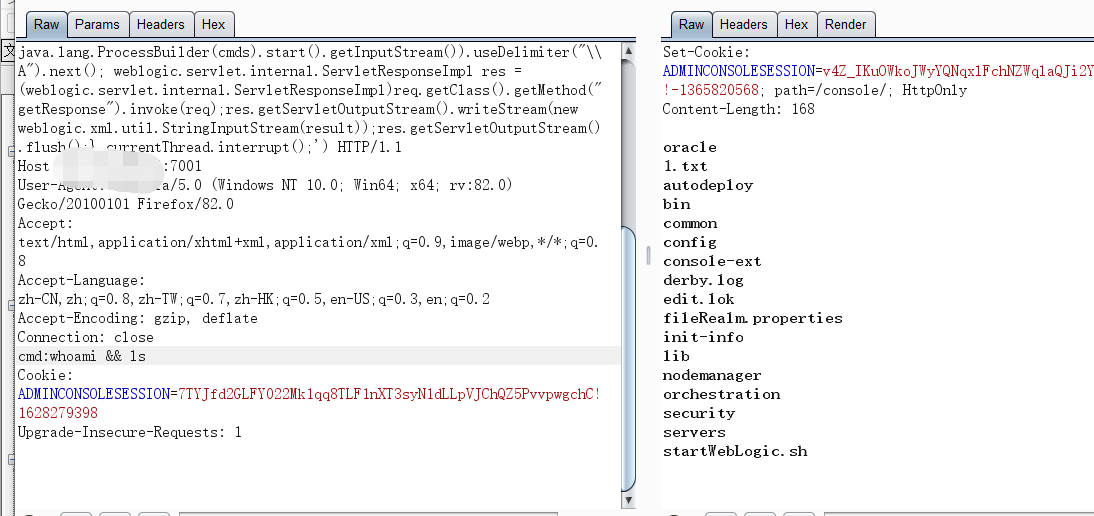Click the 'Gecko/20100101 Firefox/82.0' line
Image resolution: width=1094 pixels, height=516 pixels.
tap(126, 204)
